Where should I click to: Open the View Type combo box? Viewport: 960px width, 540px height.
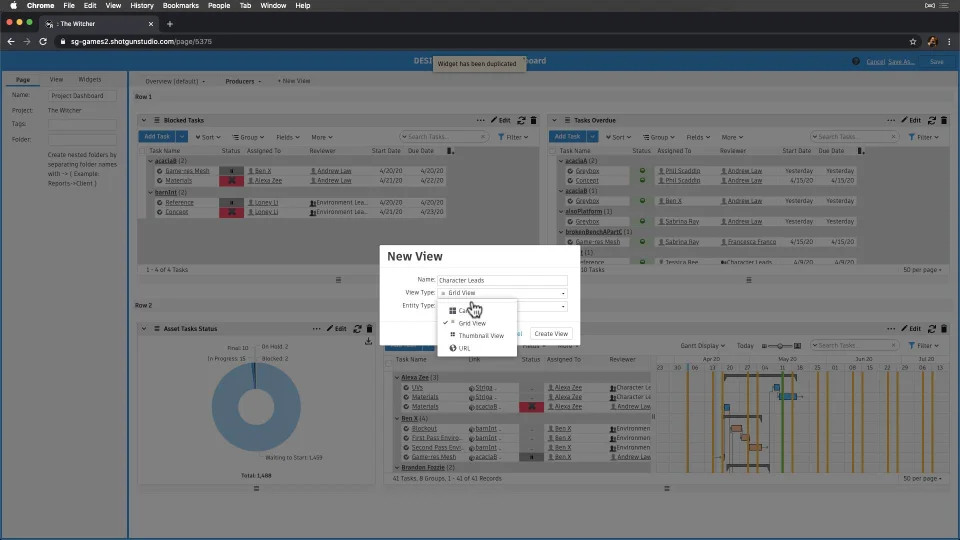pyautogui.click(x=502, y=293)
